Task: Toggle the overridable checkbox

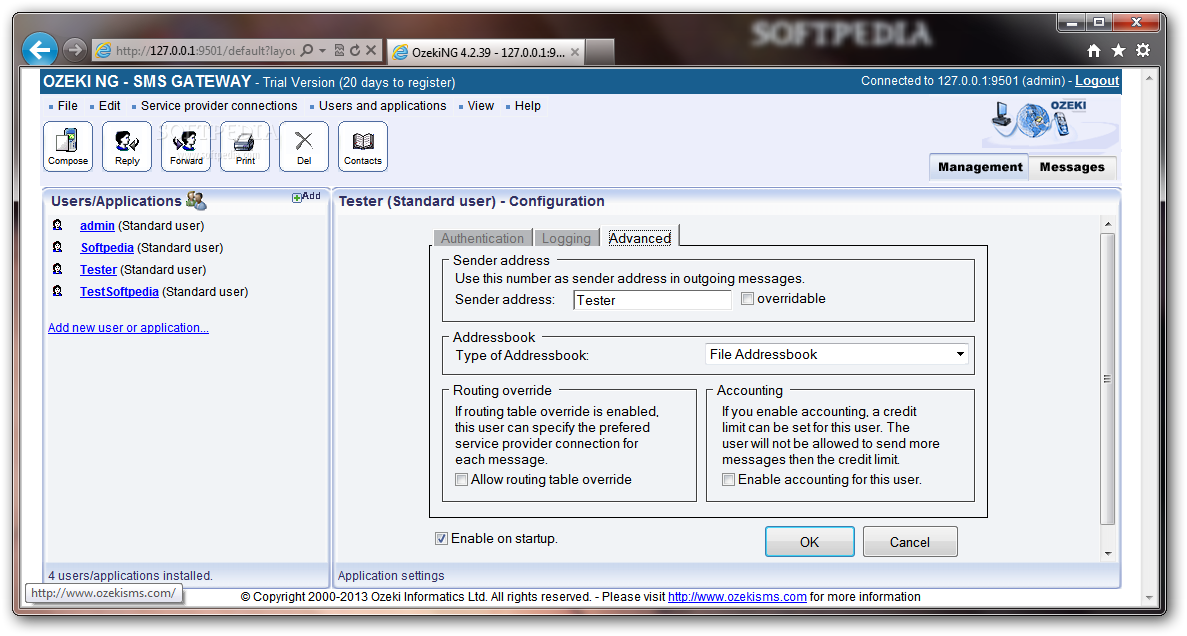Action: coord(747,299)
